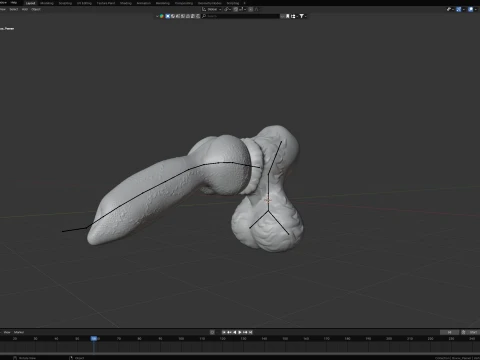Image resolution: width=480 pixels, height=360 pixels.
Task: Open proportional editing falloff options
Action: [257, 9]
